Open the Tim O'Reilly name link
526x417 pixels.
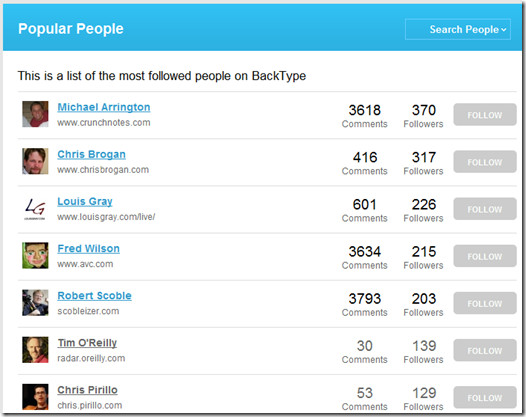(87, 343)
